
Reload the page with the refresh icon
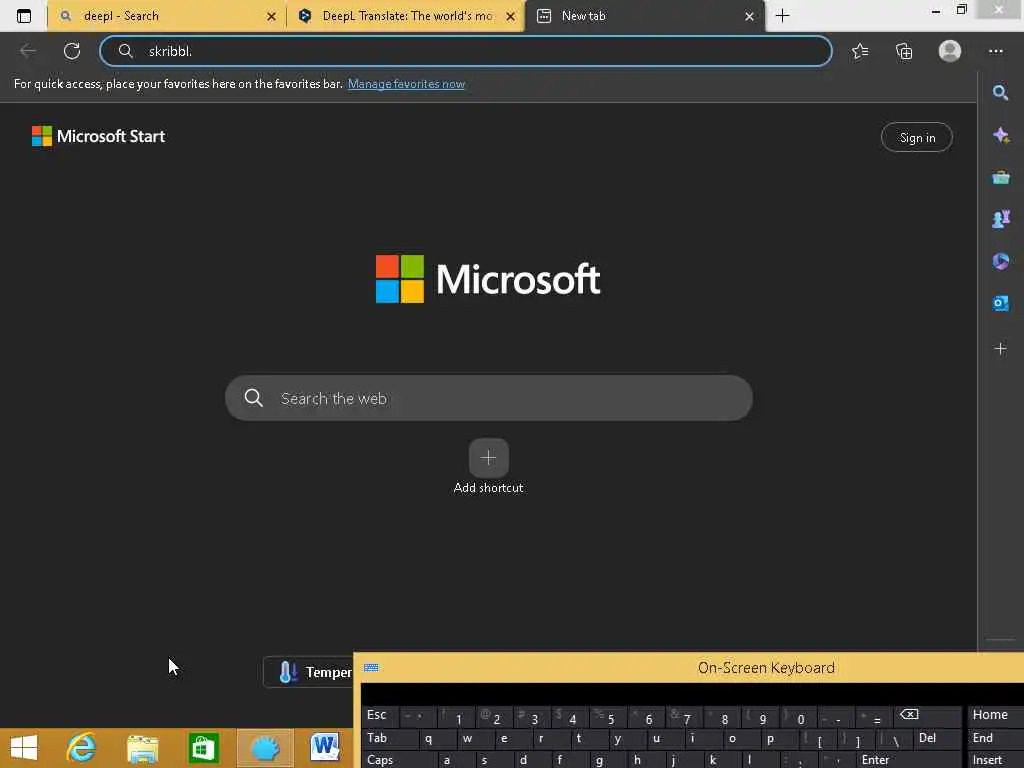pyautogui.click(x=72, y=51)
